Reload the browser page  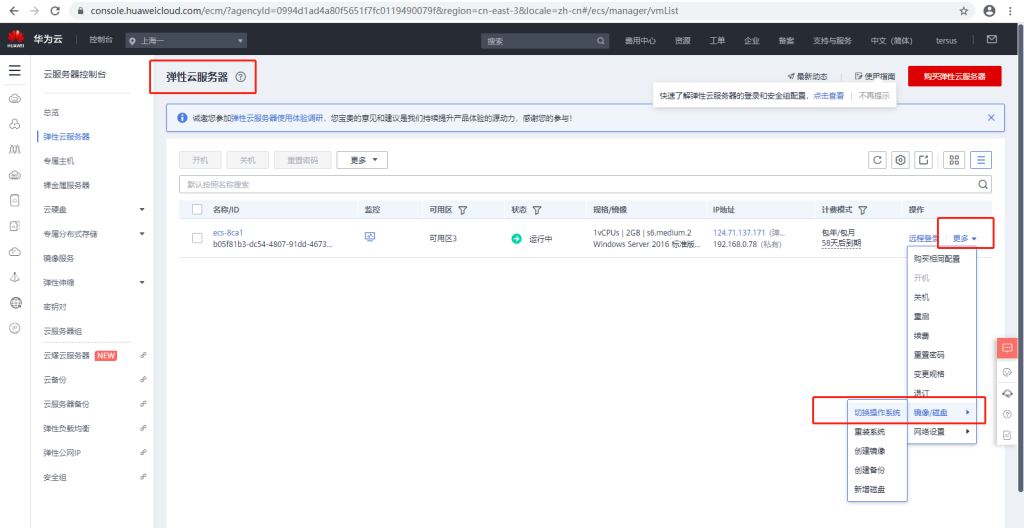55,11
